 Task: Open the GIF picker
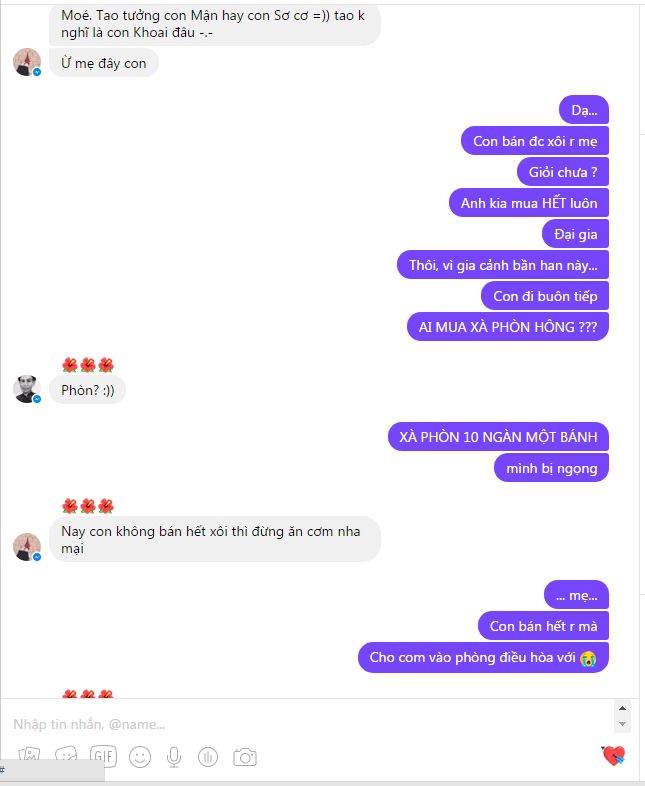tap(103, 756)
